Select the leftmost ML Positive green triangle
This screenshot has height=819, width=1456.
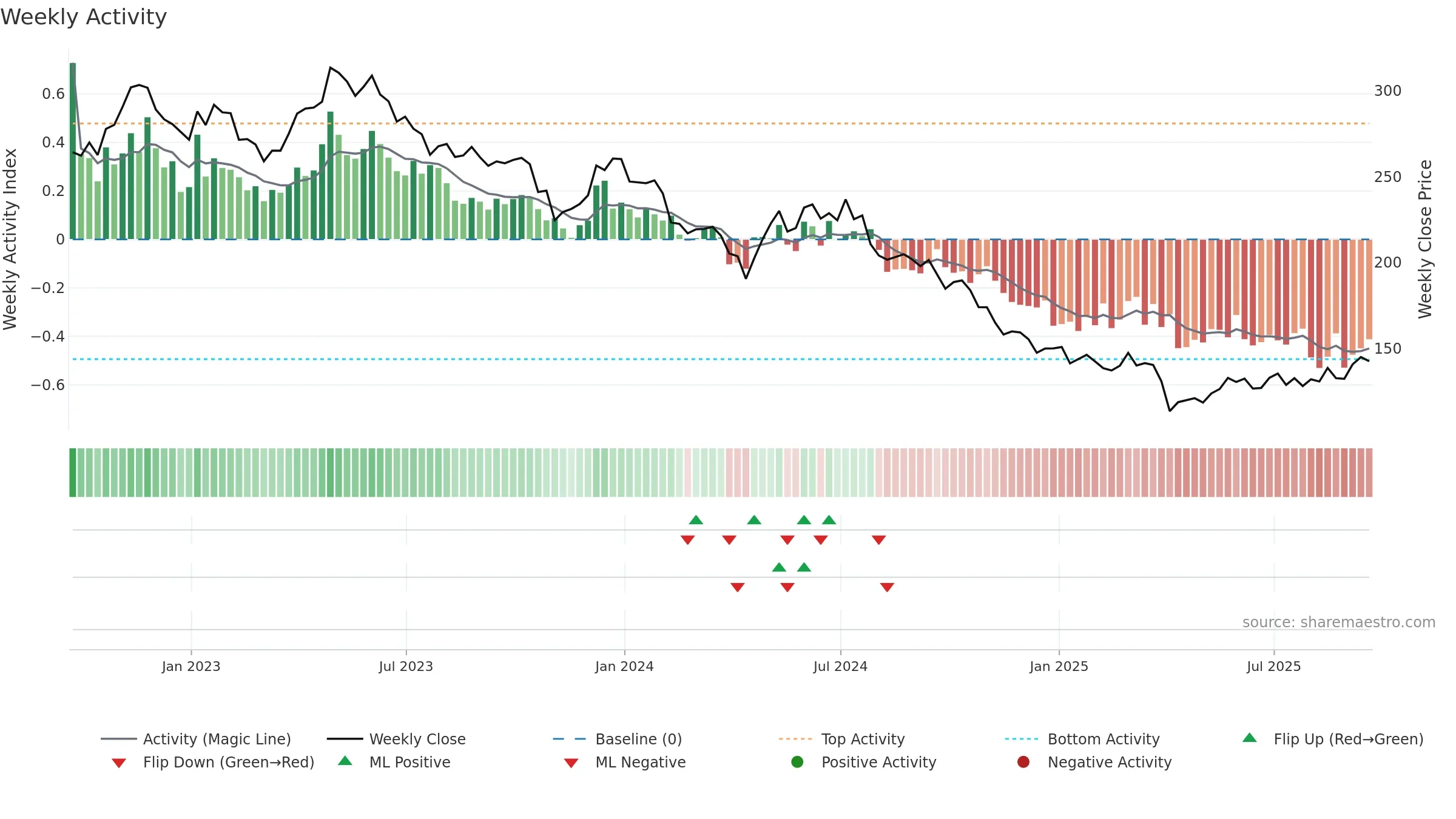click(779, 567)
